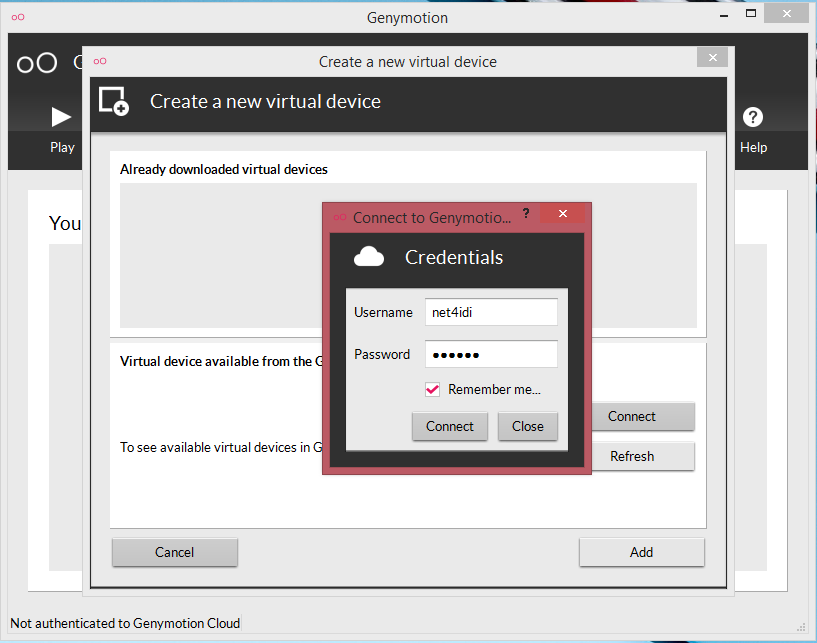Click small logo in credentials dialog title bar
This screenshot has width=817, height=643.
340,217
